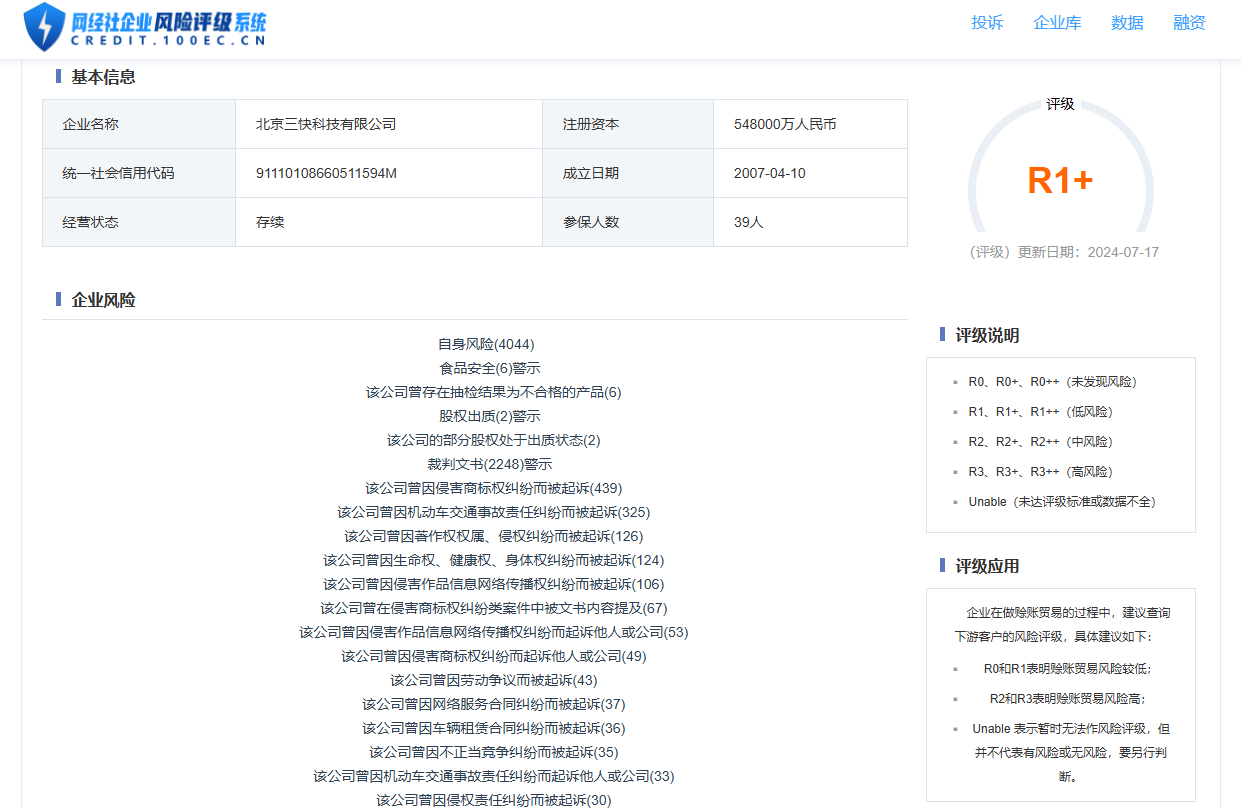
Task: Click 曾因不正当竞争纠纷而被起诉(35) line
Action: tap(494, 752)
